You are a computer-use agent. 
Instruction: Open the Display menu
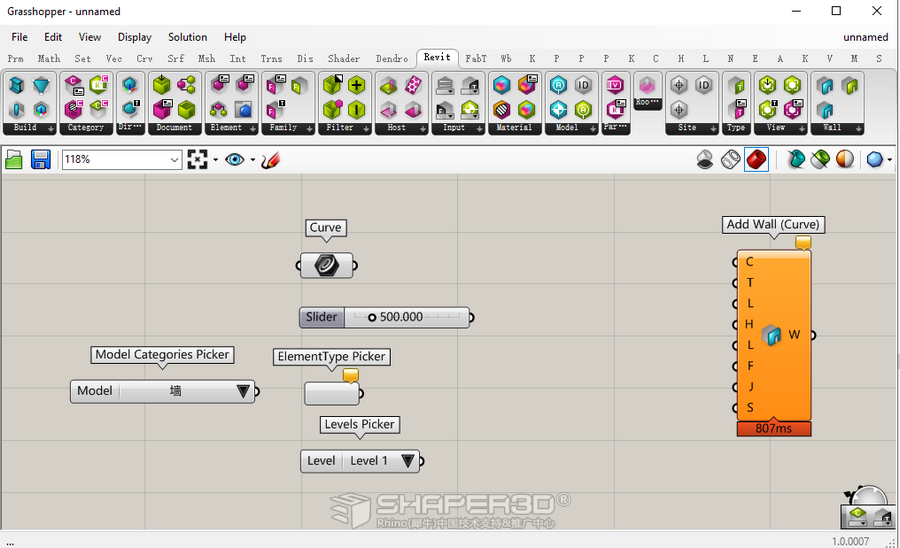click(x=135, y=37)
